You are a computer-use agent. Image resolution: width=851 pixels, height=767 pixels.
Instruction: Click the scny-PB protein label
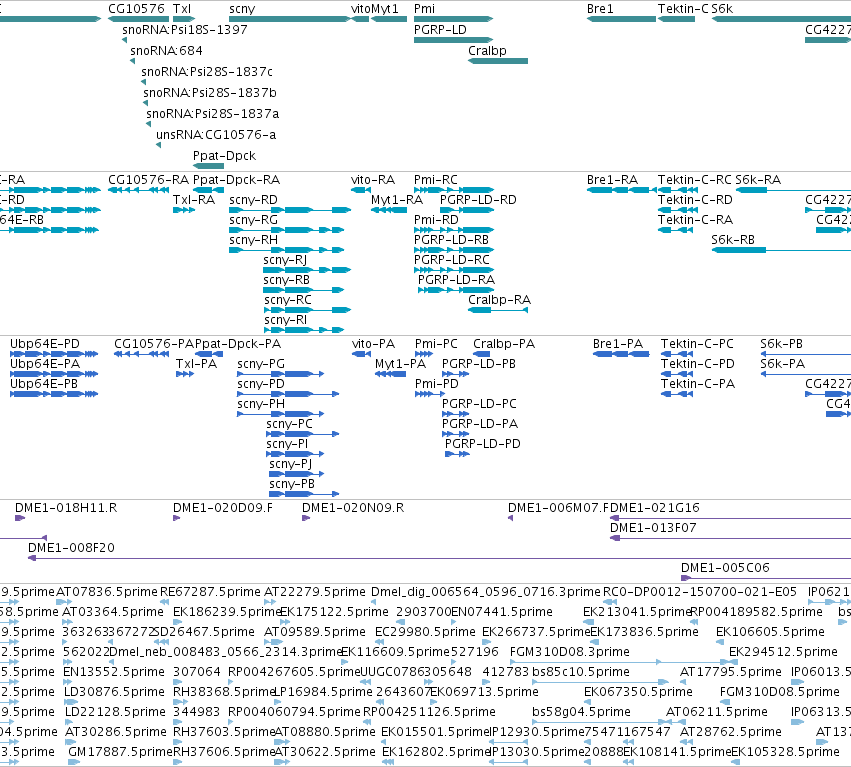point(292,484)
